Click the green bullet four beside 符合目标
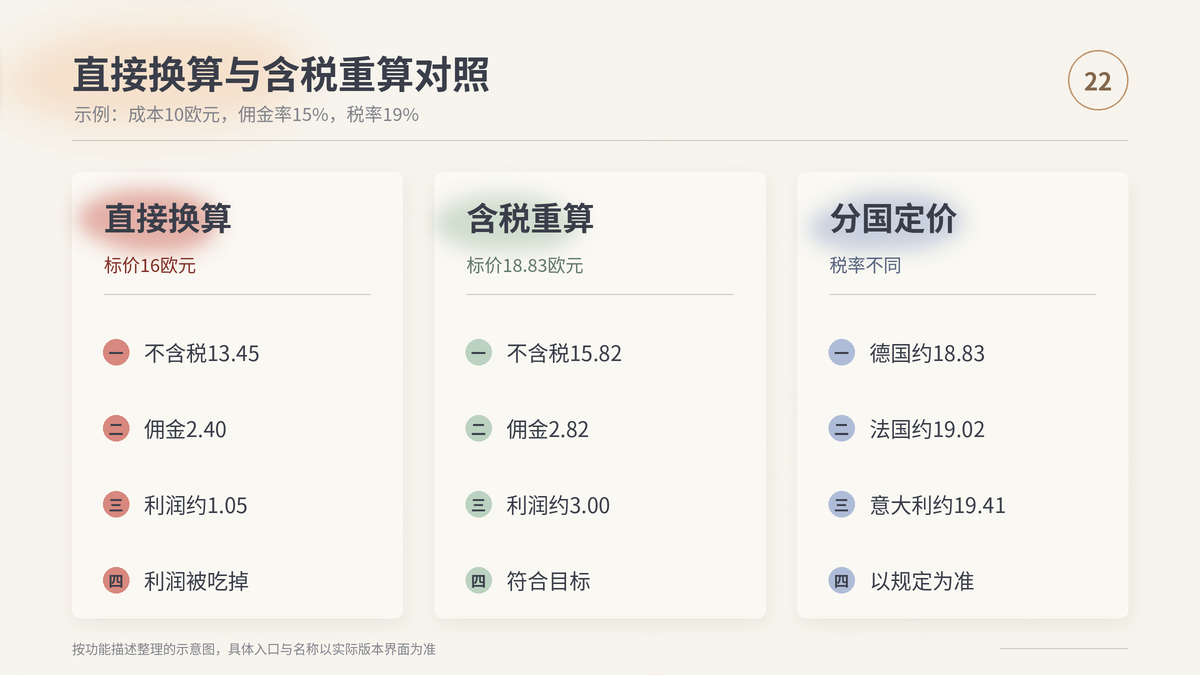 click(x=479, y=581)
